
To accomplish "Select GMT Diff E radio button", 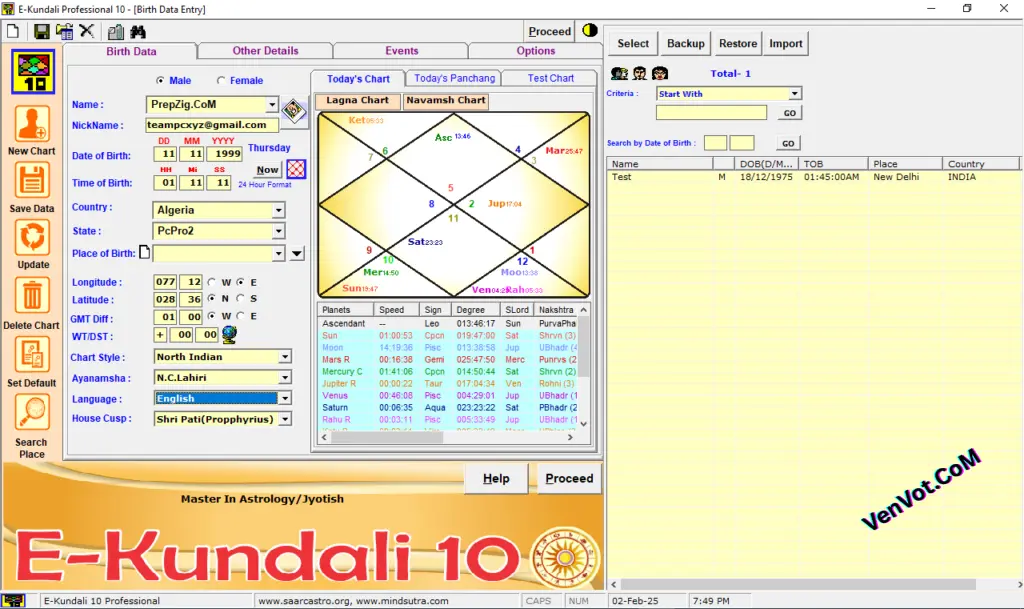I will [241, 316].
